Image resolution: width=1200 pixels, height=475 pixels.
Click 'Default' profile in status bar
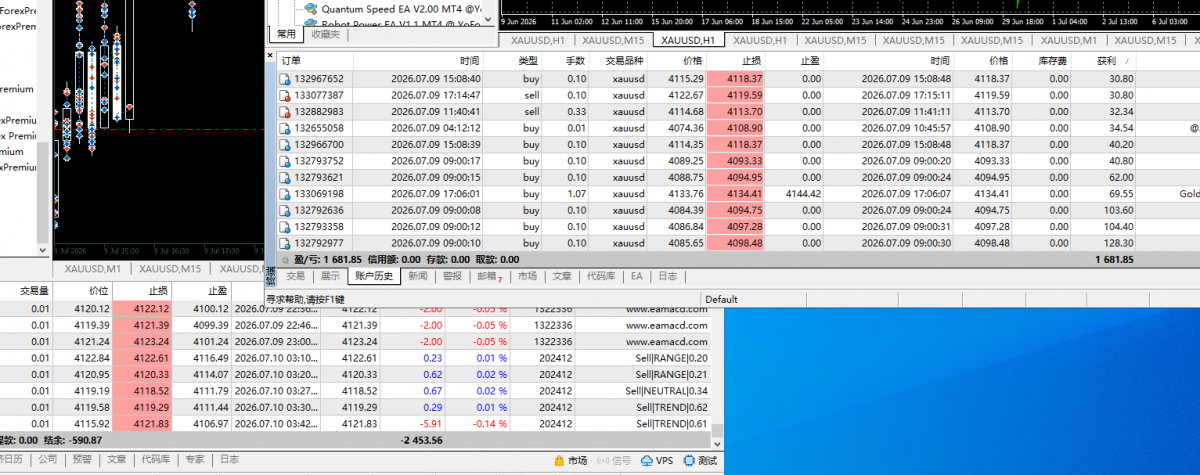pos(721,299)
